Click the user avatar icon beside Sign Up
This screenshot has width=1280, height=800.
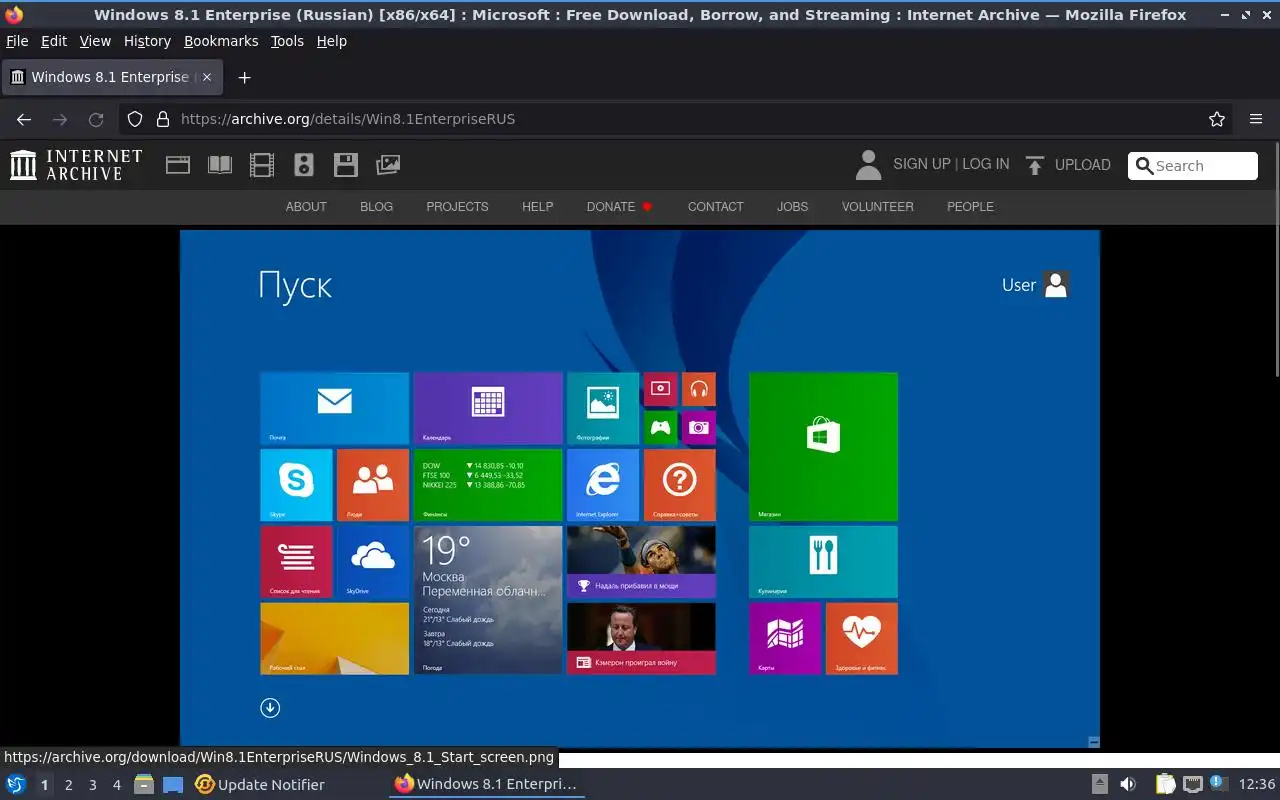click(868, 165)
